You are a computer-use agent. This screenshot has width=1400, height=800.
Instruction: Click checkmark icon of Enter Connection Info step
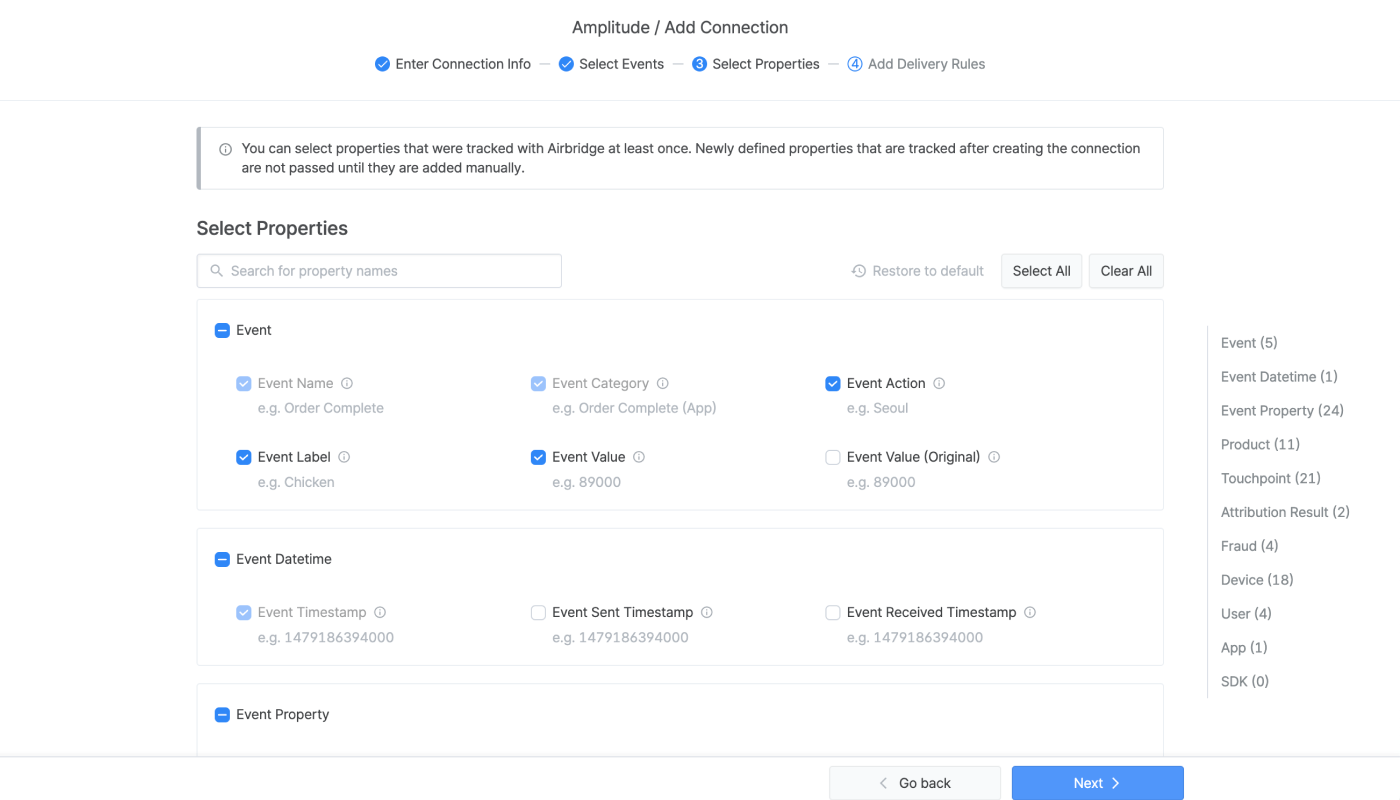click(382, 64)
